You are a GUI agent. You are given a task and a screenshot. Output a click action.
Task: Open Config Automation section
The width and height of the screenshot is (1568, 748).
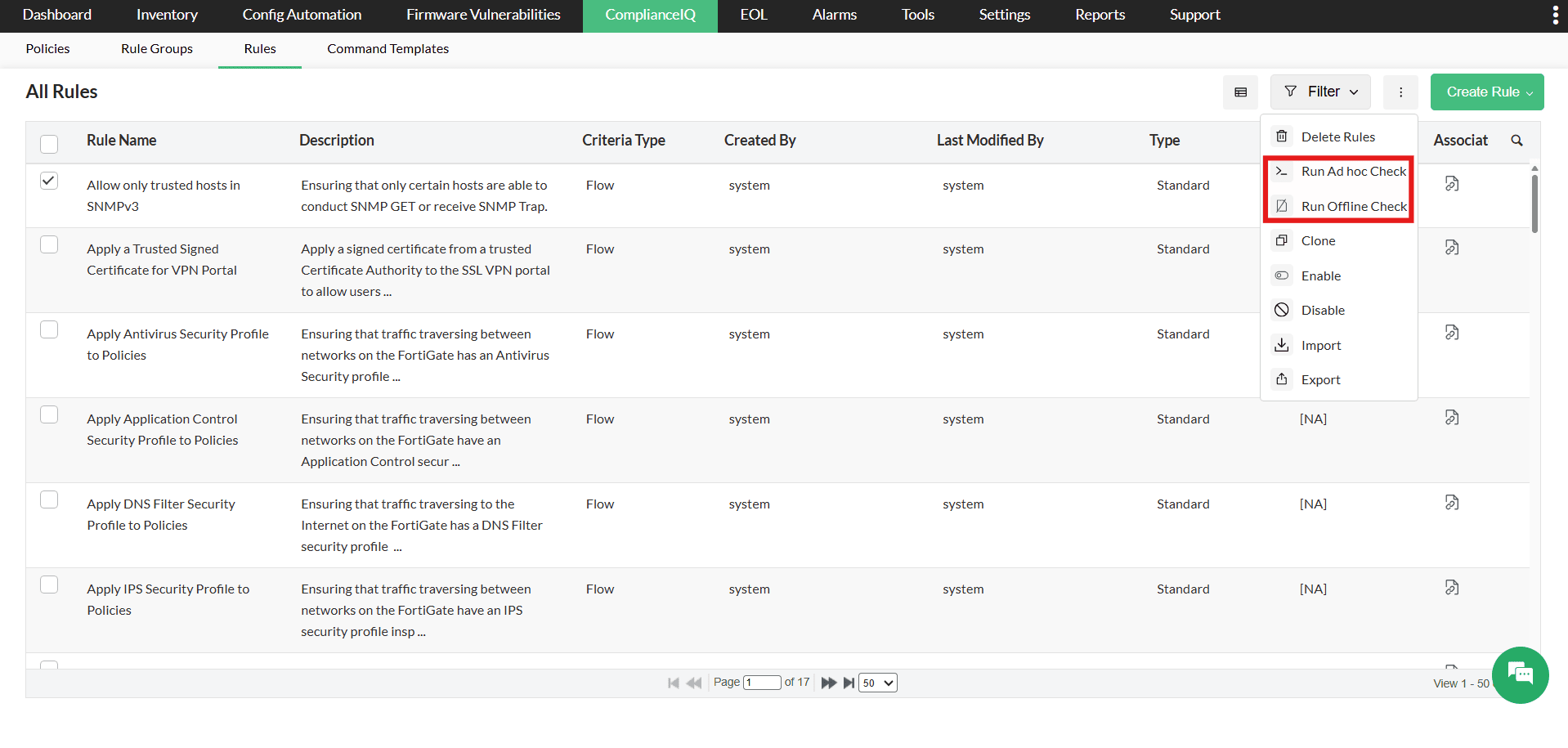click(302, 15)
